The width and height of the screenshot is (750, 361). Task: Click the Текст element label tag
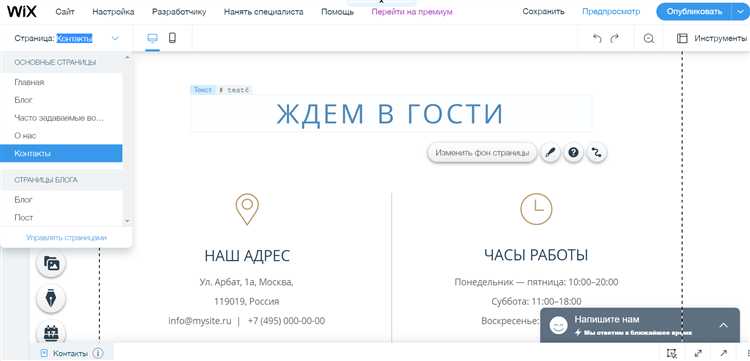[203, 90]
